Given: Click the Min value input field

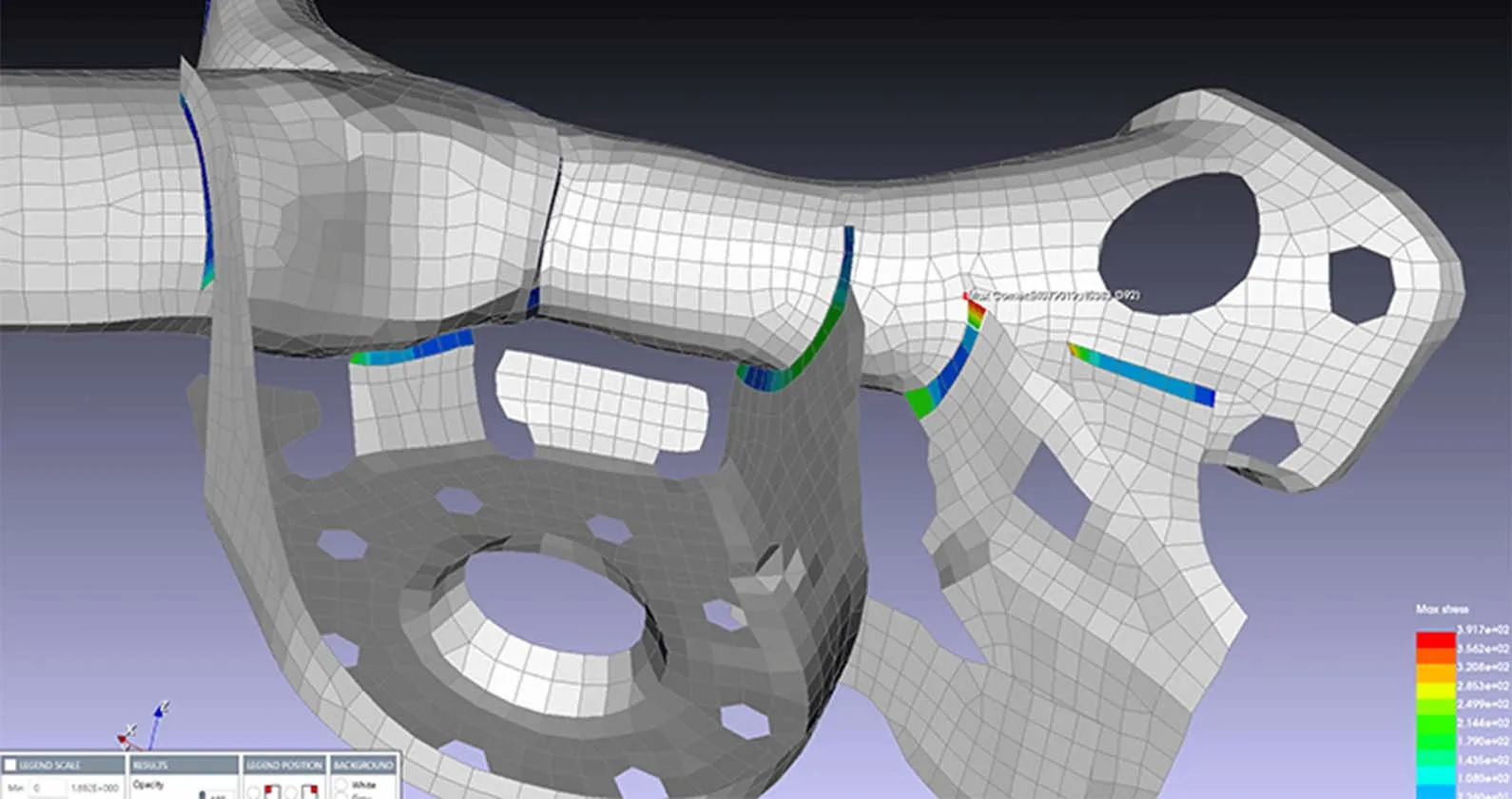Looking at the screenshot, I should coord(49,788).
